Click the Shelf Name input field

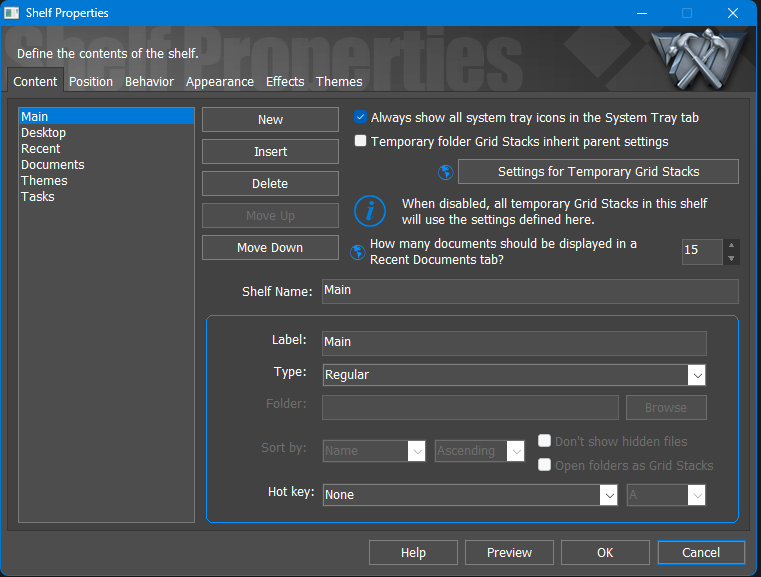coord(530,291)
